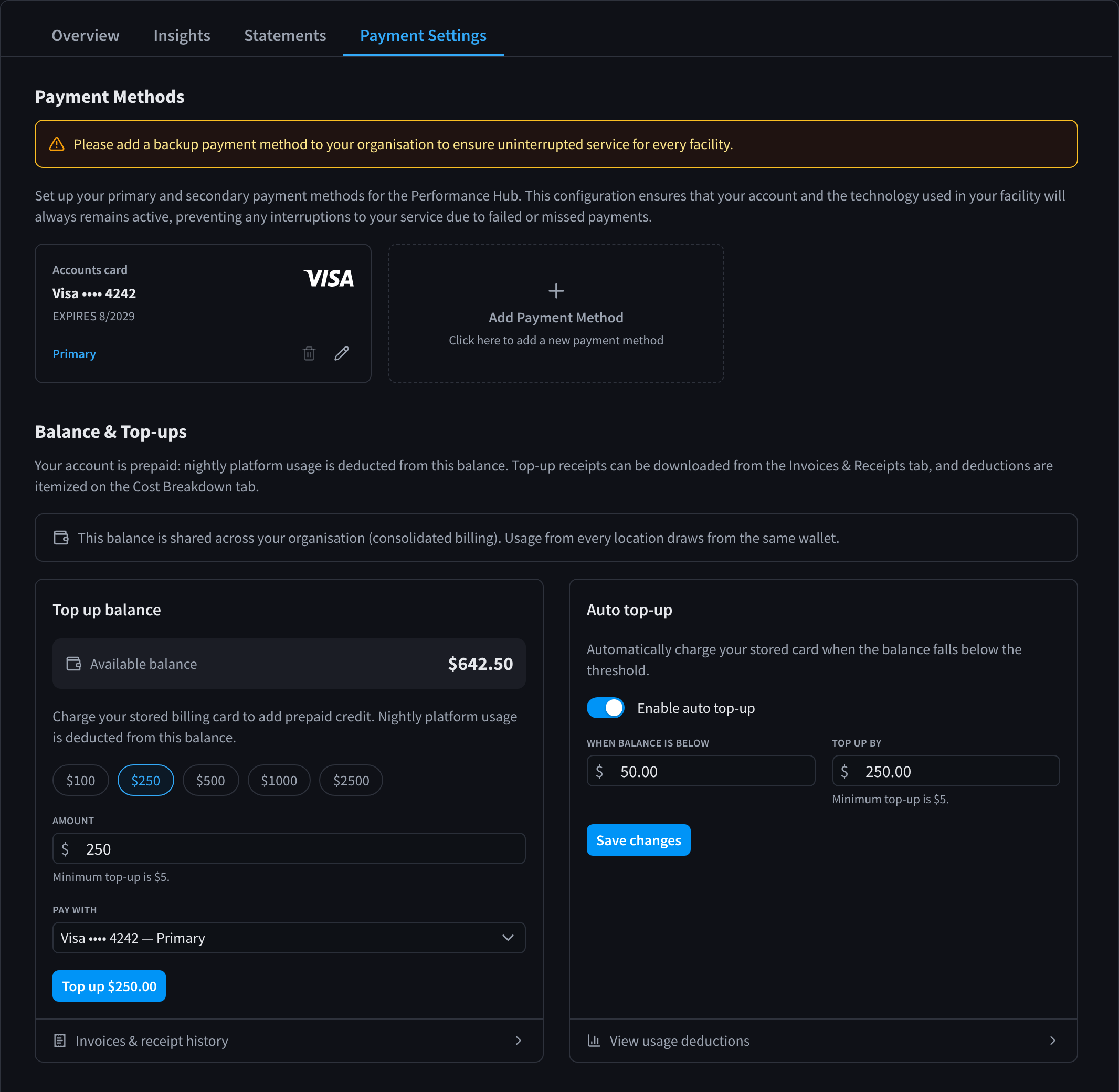Click the 'Balance & Top-ups' heading
The image size is (1119, 1092).
(111, 432)
